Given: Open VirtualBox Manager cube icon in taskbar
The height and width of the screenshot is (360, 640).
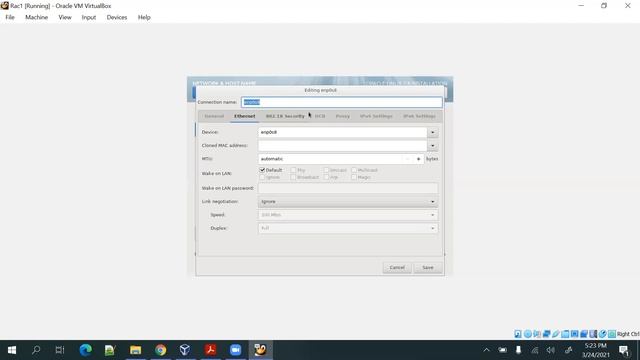Looking at the screenshot, I should pyautogui.click(x=185, y=350).
